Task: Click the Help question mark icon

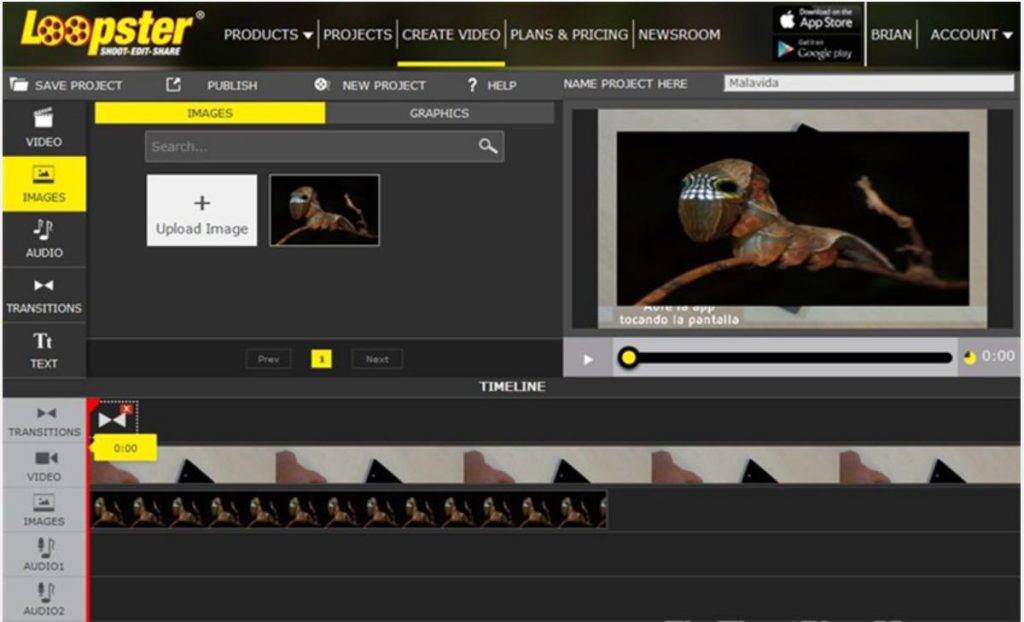Action: click(472, 85)
